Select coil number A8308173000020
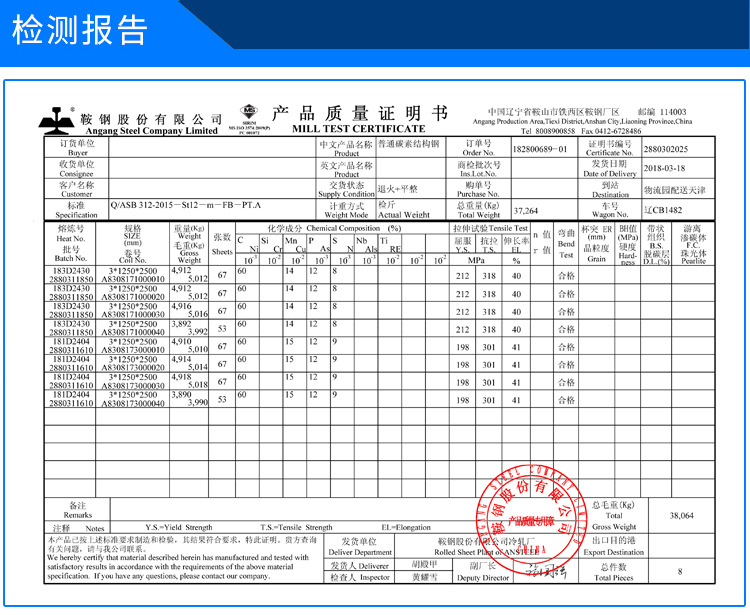750x615 pixels. [x=133, y=367]
